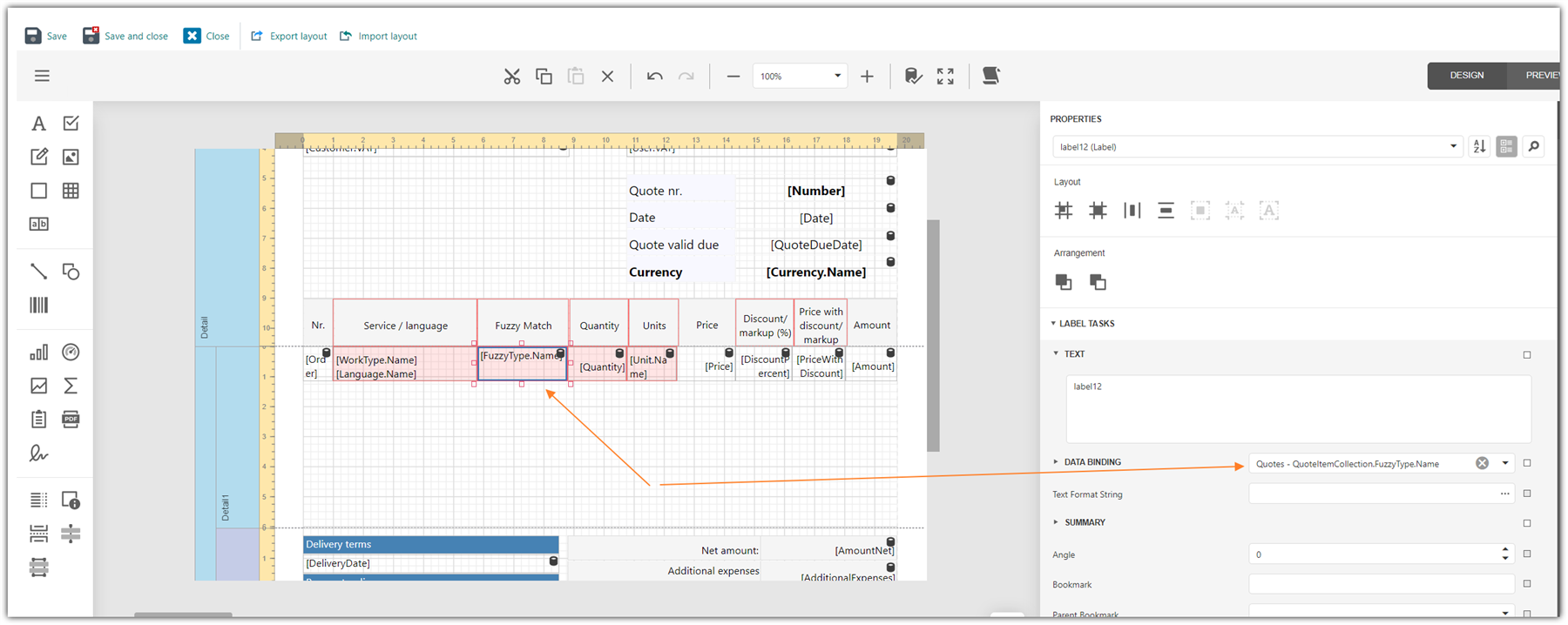Expand the SUMMARY section

1056,522
